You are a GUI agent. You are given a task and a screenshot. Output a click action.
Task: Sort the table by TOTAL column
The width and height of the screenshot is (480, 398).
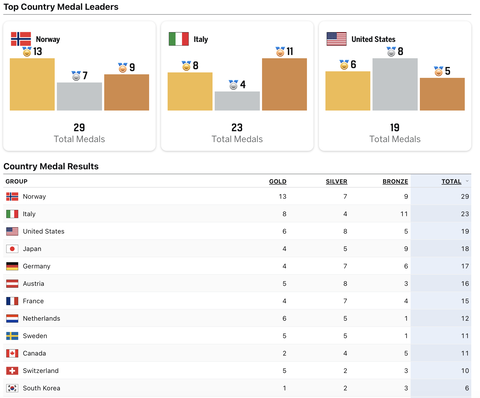[x=451, y=181]
